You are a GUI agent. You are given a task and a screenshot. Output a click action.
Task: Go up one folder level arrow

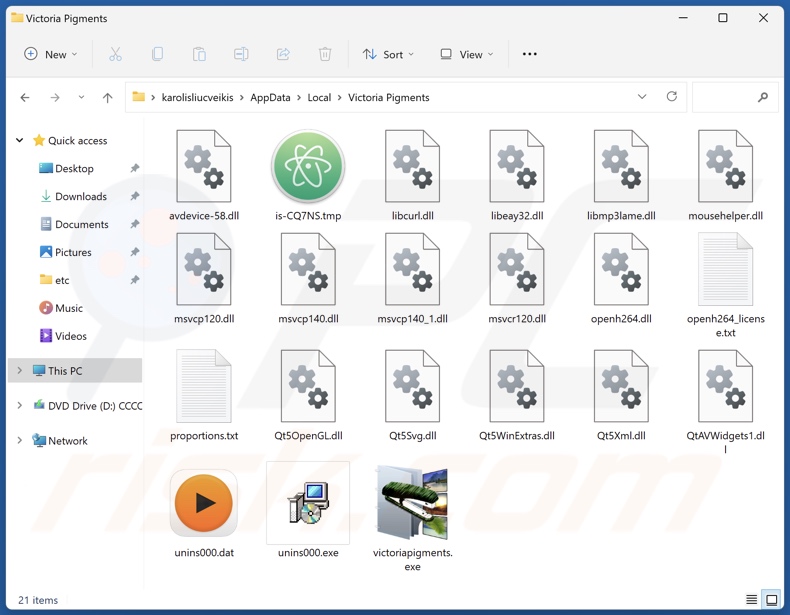point(107,98)
